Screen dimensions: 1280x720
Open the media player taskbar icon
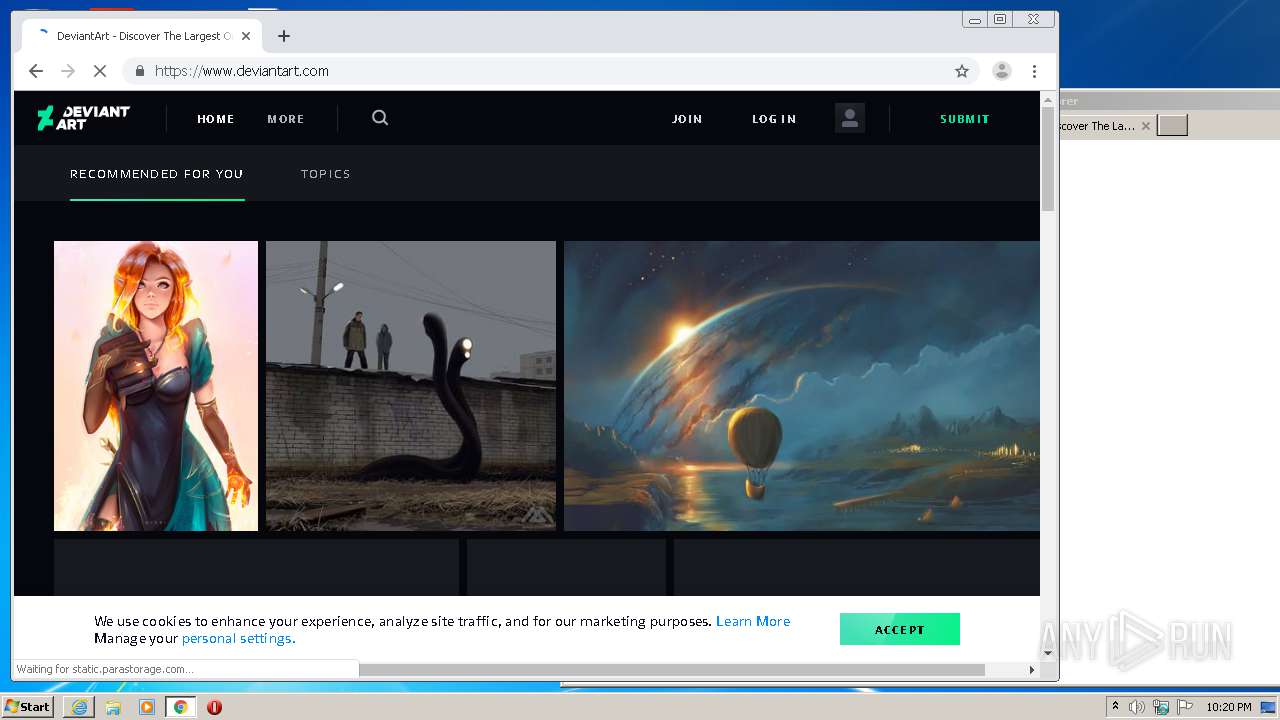point(147,707)
